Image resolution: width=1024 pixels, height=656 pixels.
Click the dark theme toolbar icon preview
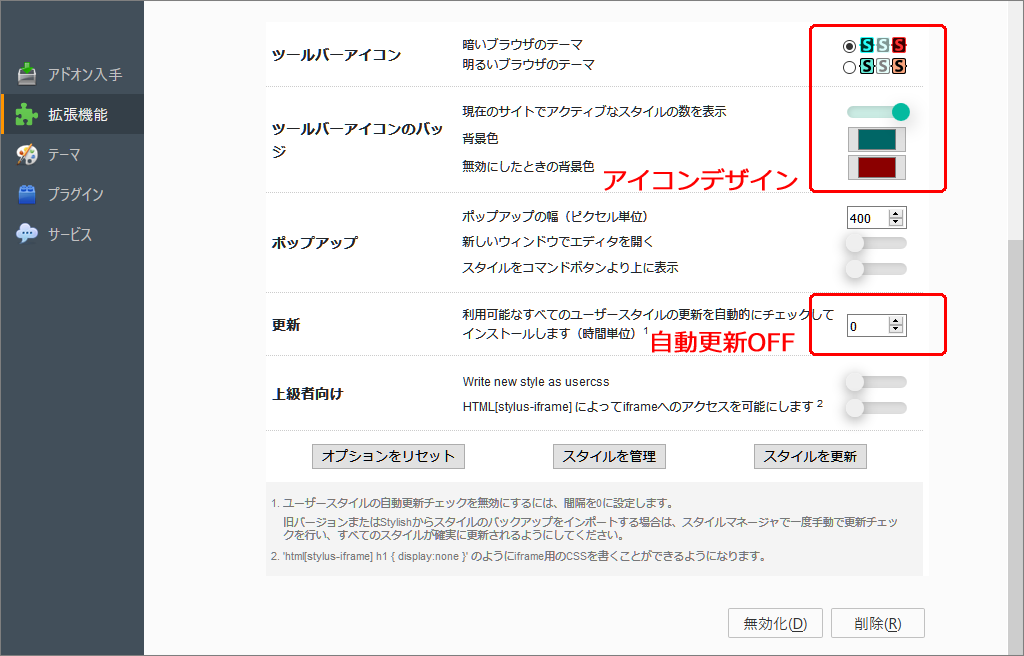coord(883,45)
